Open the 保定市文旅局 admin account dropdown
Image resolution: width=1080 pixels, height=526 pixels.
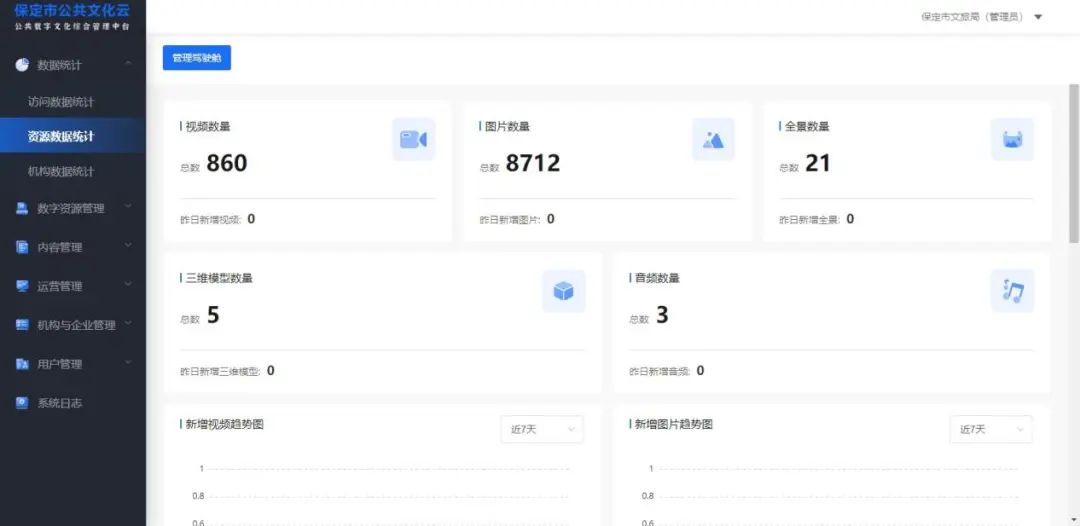[980, 17]
